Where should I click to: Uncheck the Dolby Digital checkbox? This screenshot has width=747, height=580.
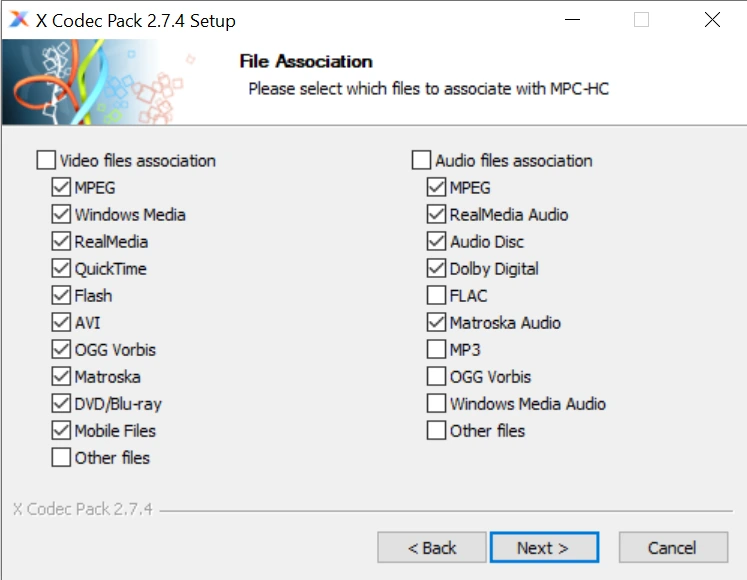[x=436, y=269]
